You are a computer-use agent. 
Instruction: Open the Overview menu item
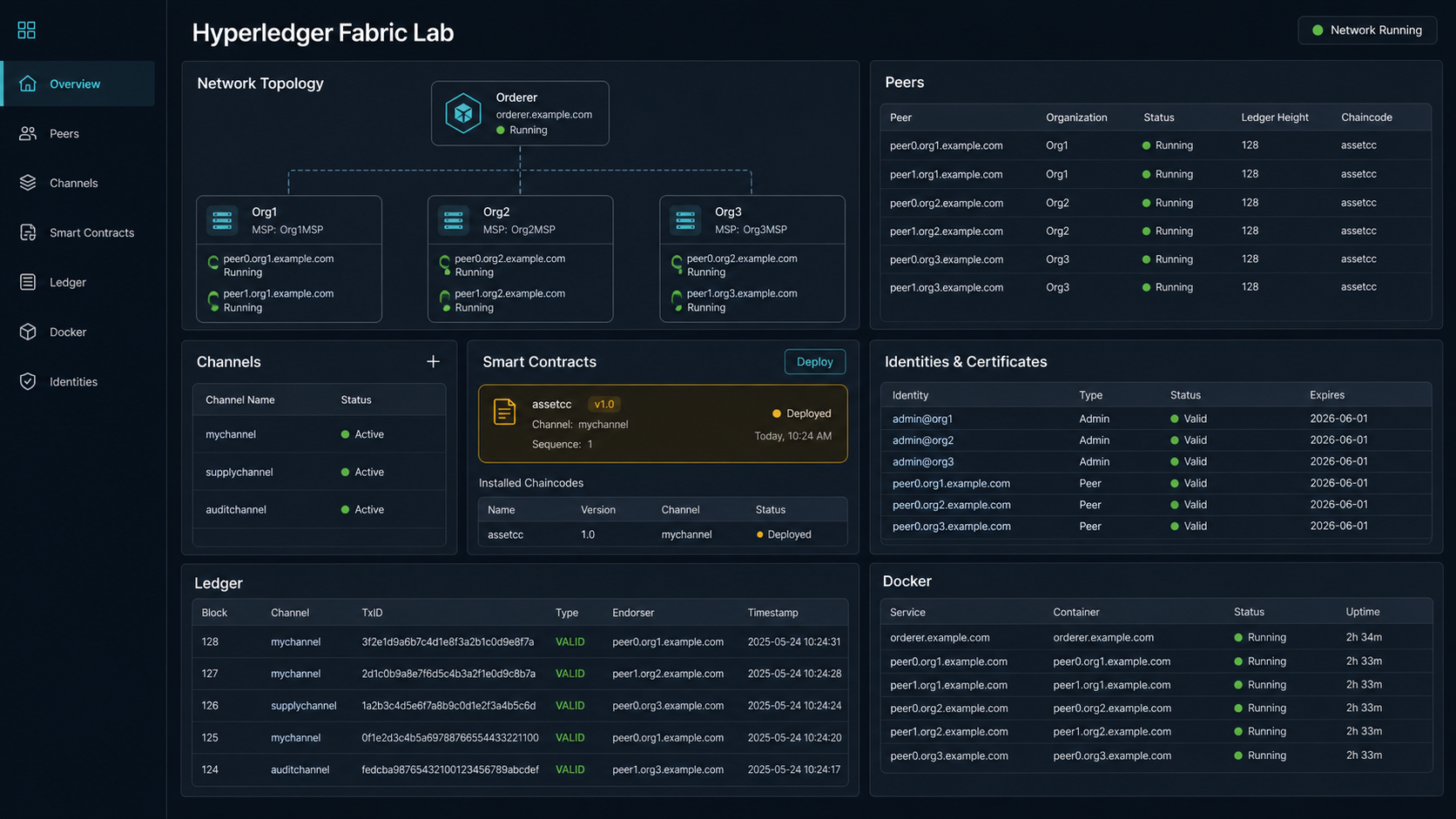pyautogui.click(x=78, y=84)
